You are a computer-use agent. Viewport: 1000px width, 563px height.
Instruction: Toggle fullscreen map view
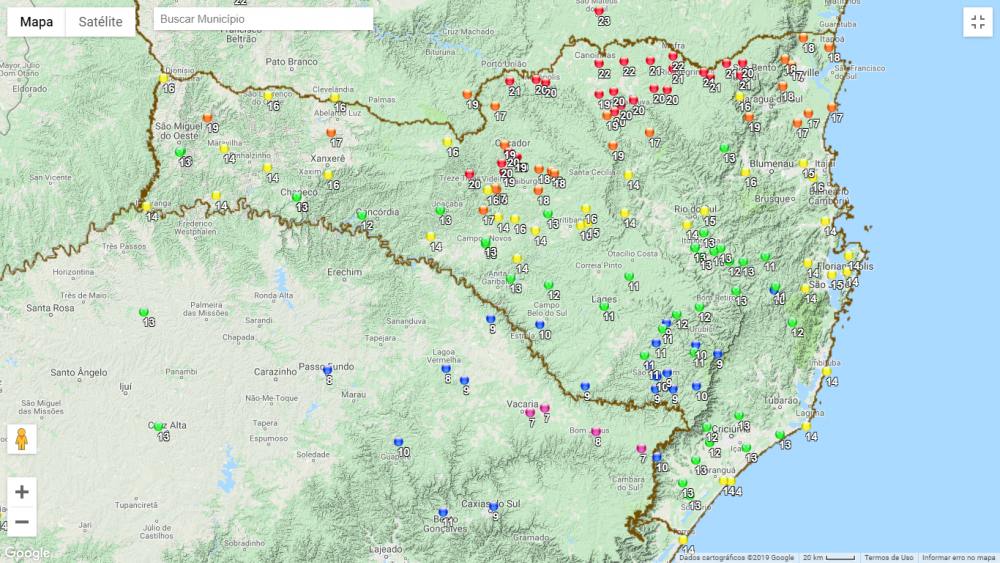977,22
